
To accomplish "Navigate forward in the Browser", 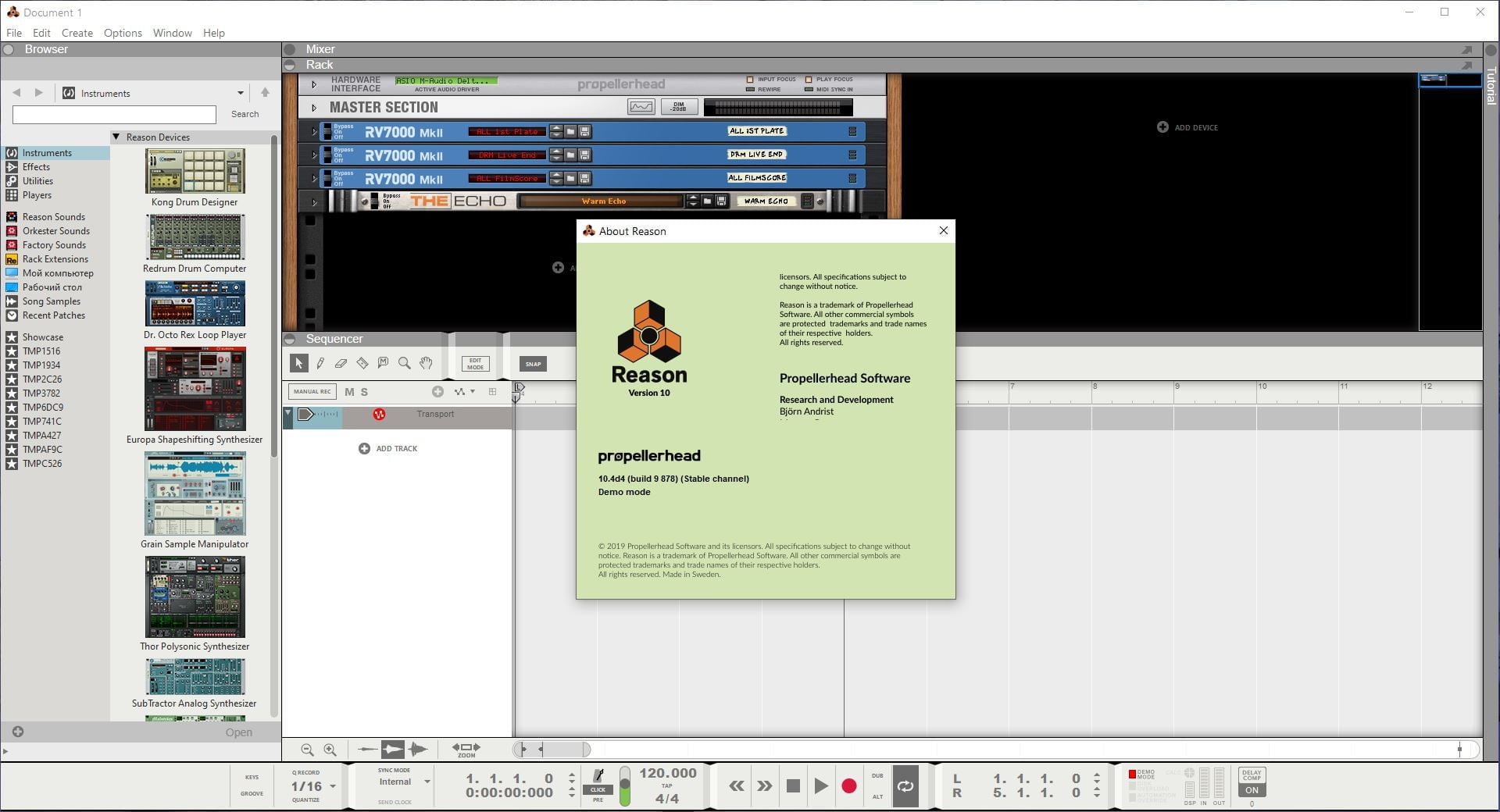I will tap(38, 93).
